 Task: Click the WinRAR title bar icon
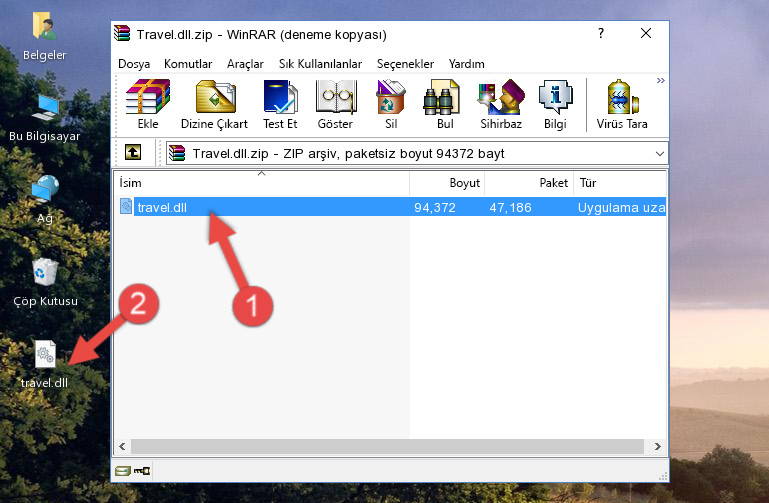[x=122, y=33]
